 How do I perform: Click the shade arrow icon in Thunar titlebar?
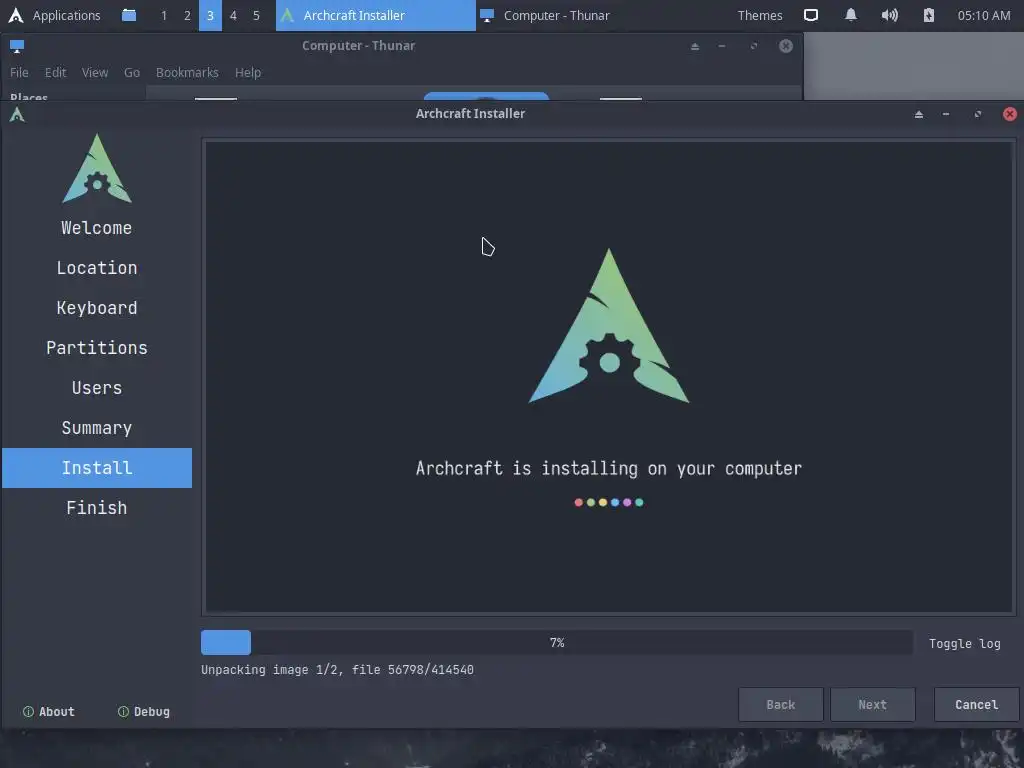click(695, 46)
